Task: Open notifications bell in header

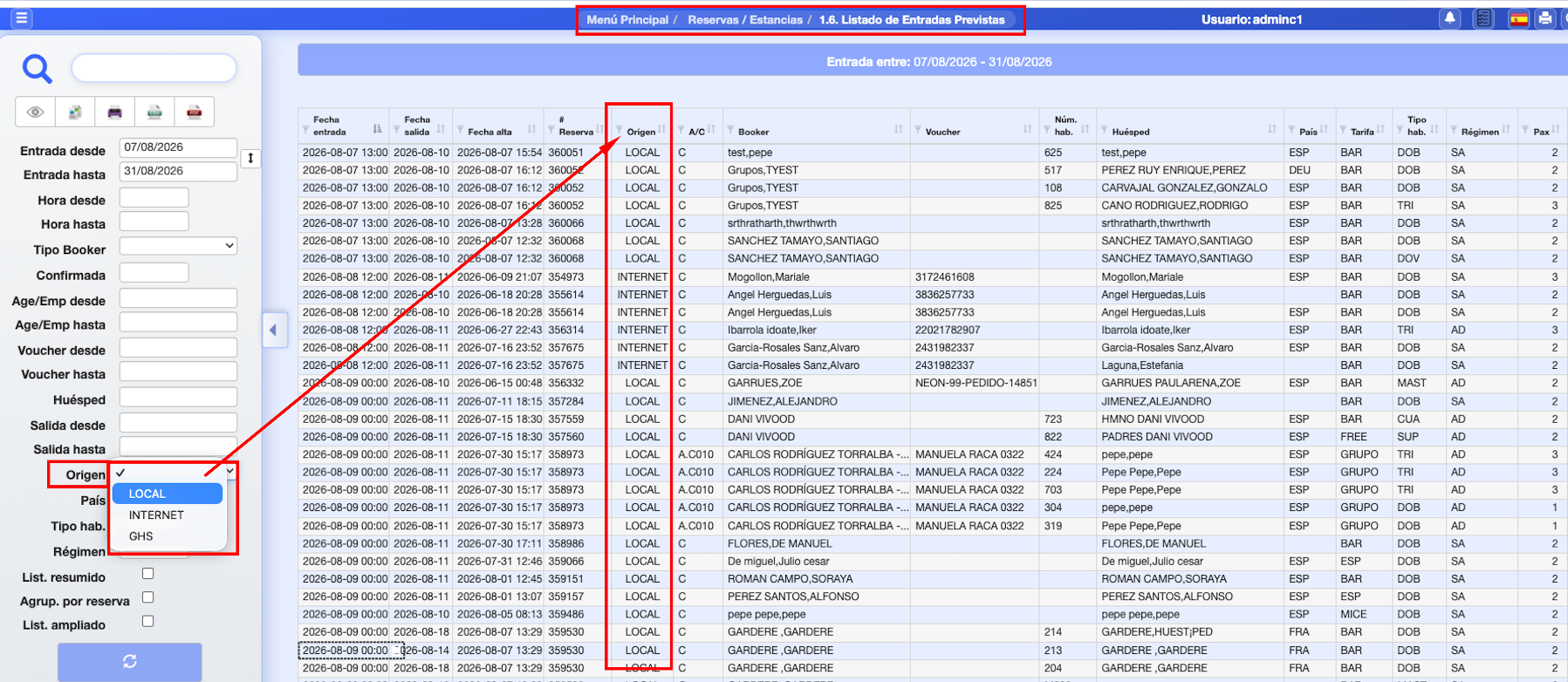Action: pyautogui.click(x=1450, y=18)
